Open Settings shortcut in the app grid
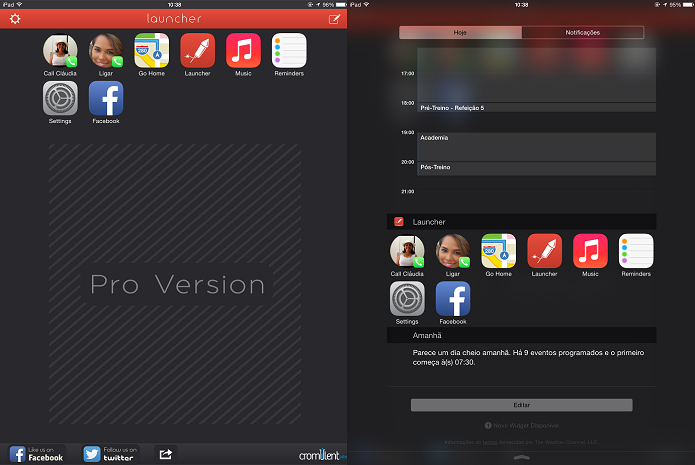 point(60,103)
